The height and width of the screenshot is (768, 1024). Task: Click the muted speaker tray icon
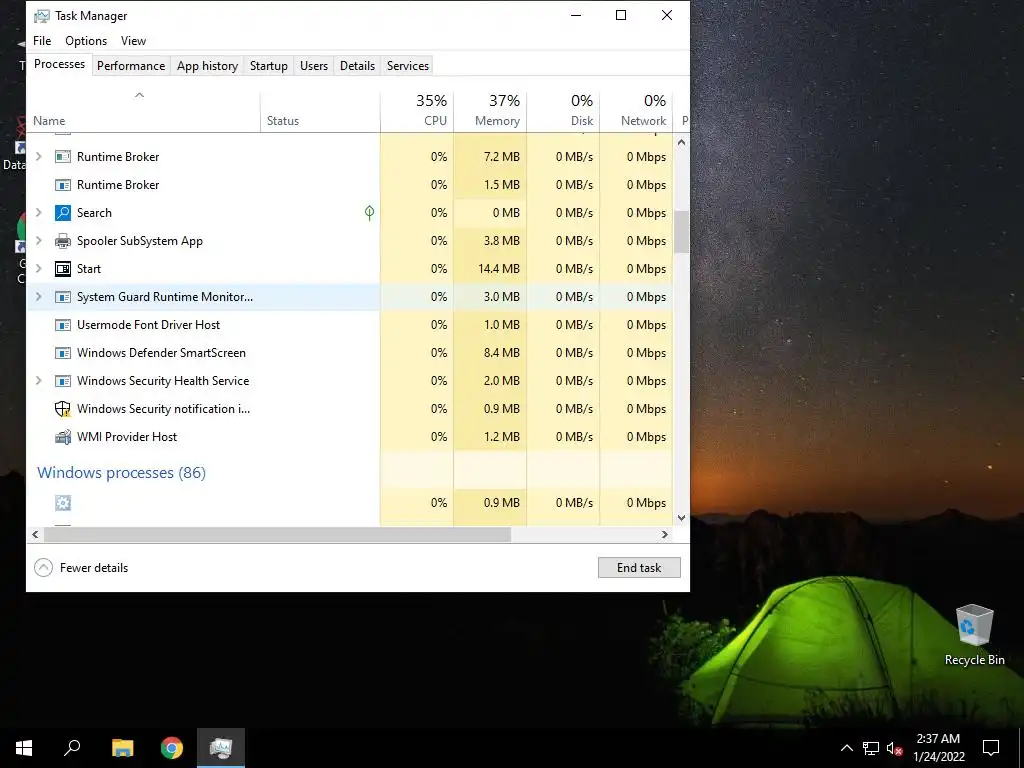pos(894,748)
